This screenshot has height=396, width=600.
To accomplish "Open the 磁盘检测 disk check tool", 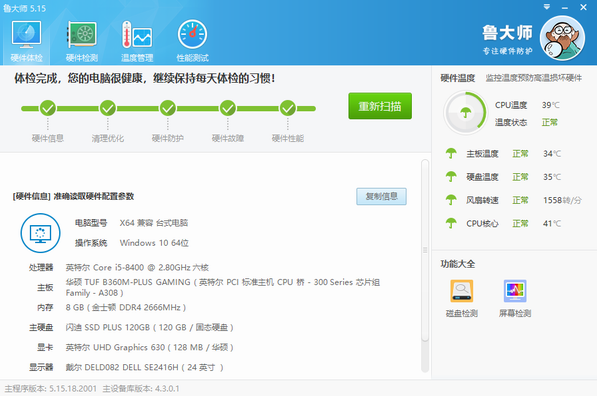I will 461,299.
